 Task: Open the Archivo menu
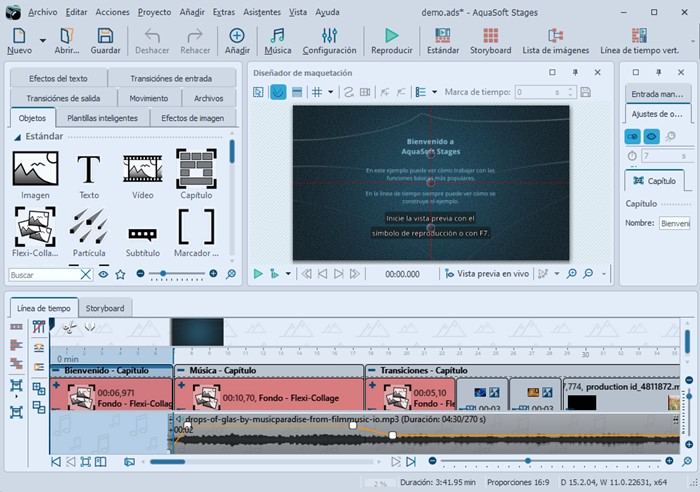point(42,12)
